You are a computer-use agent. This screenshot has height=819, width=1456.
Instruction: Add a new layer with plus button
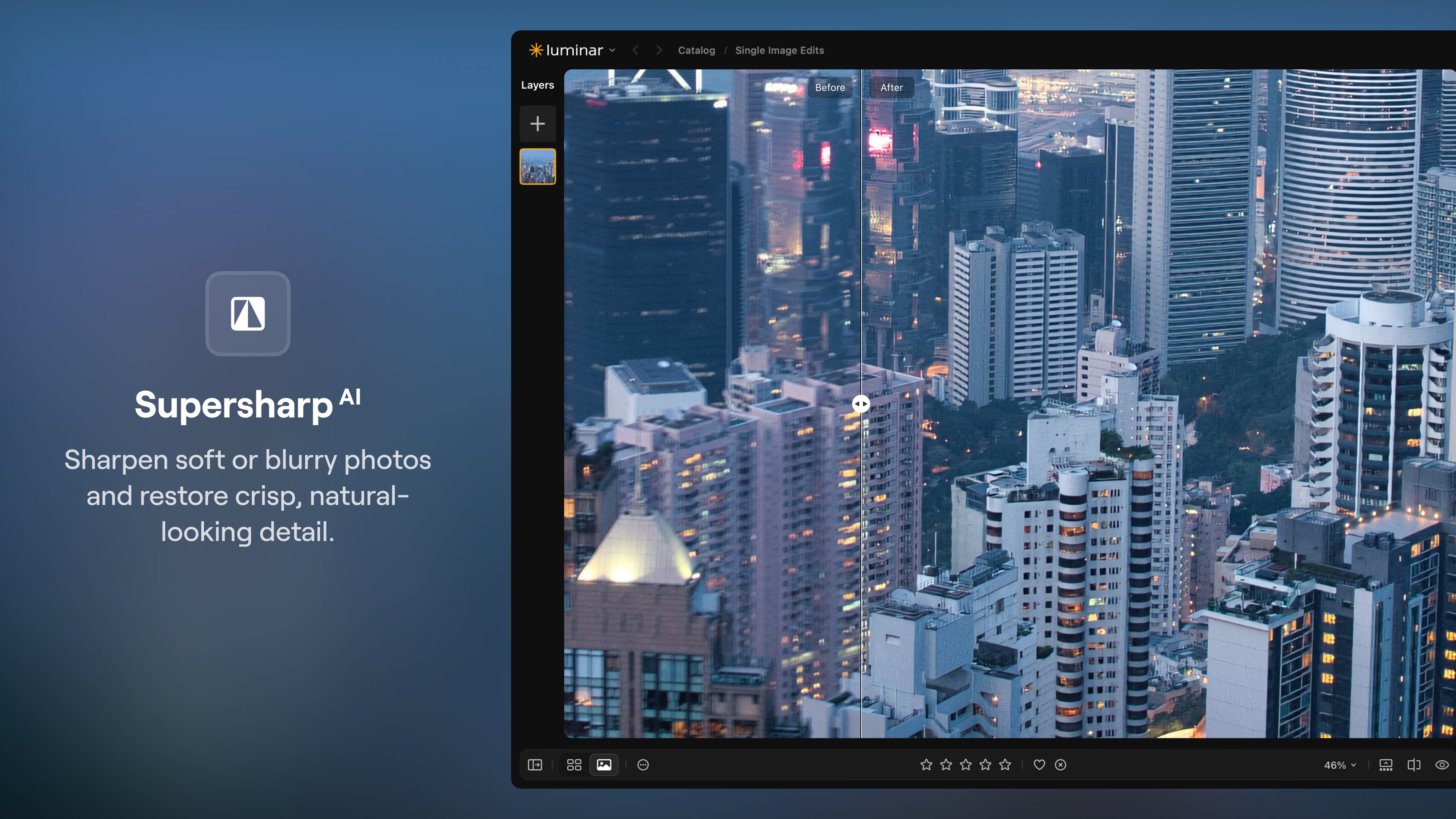(x=538, y=123)
